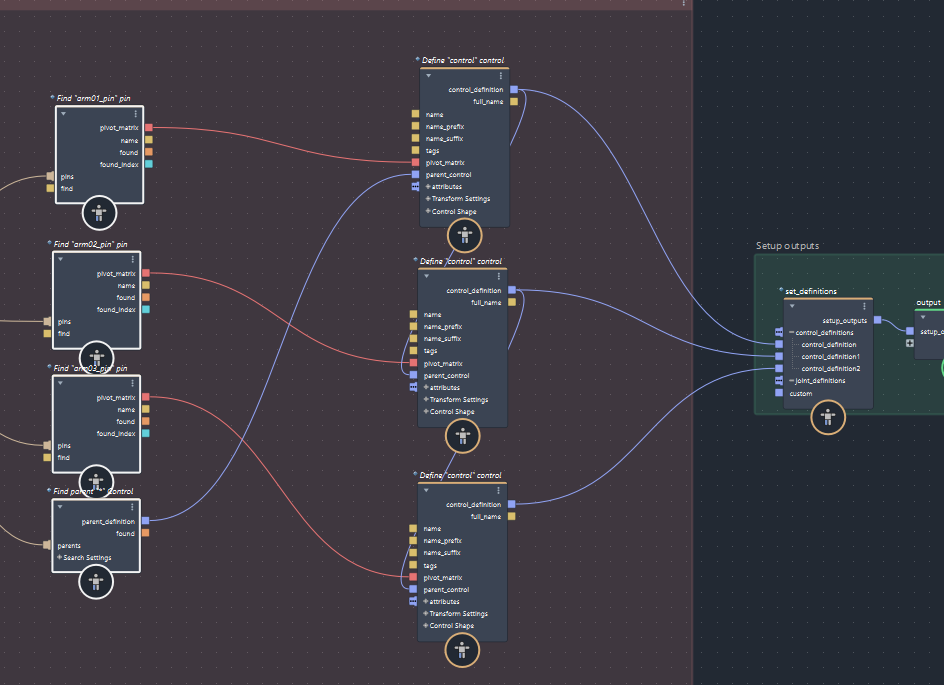Select the Setup outputs group title
The image size is (944, 685).
(787, 246)
